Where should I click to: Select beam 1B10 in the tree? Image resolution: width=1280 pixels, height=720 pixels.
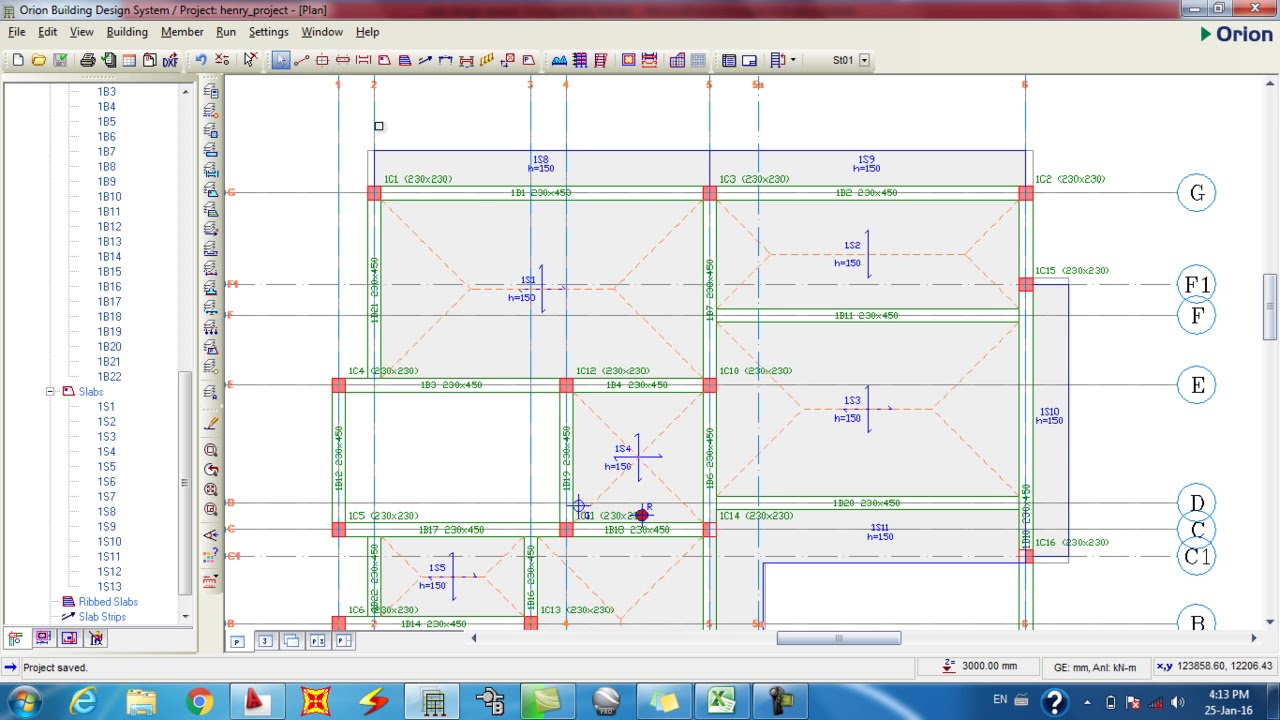tap(109, 197)
